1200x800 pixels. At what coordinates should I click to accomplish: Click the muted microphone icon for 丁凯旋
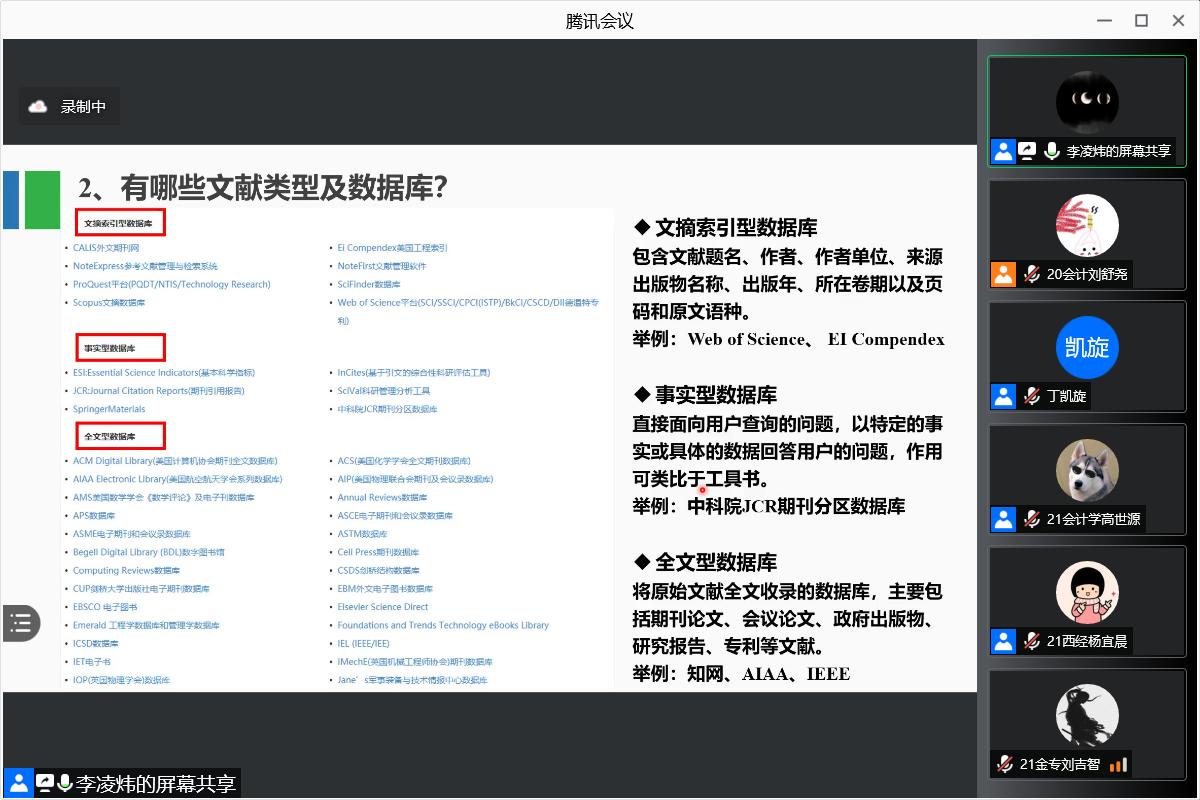click(1032, 395)
